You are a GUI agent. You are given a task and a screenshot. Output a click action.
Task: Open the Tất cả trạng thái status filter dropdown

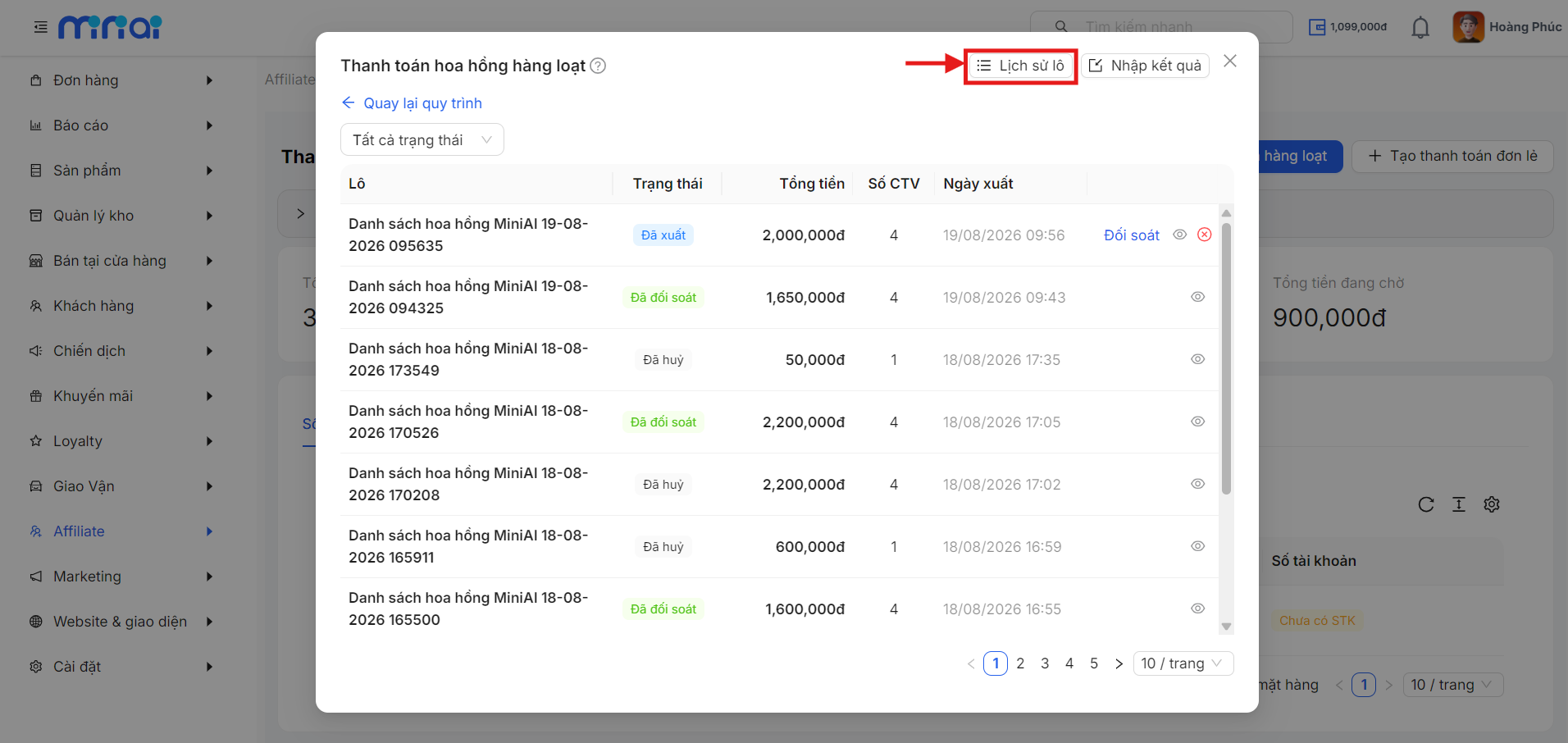[422, 139]
